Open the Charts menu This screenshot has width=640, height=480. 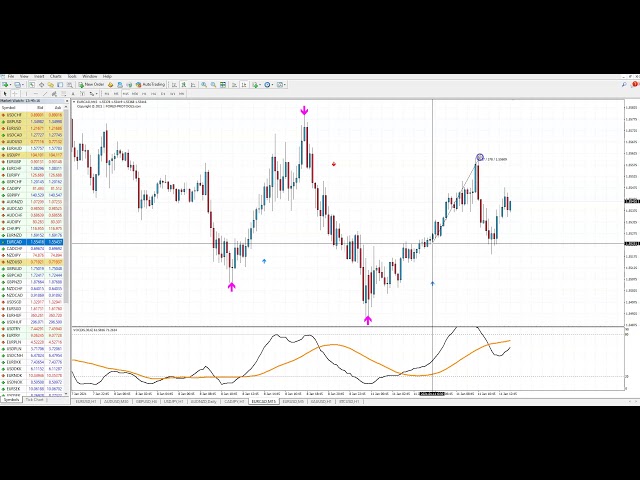[x=56, y=76]
